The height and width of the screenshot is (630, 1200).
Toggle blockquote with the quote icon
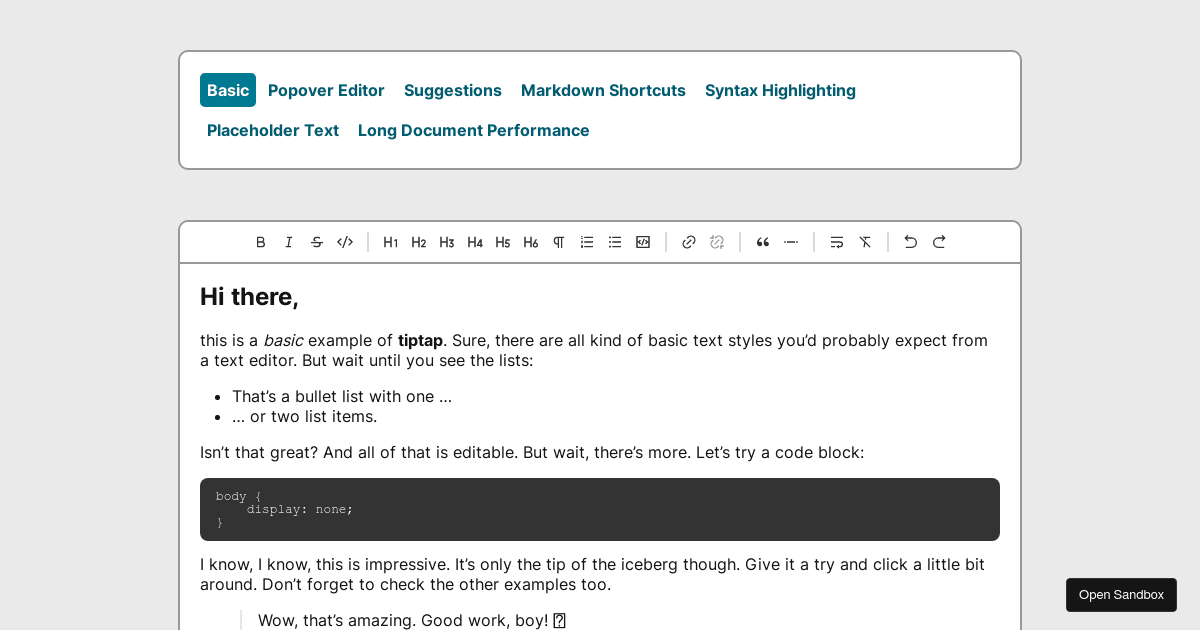pos(763,242)
